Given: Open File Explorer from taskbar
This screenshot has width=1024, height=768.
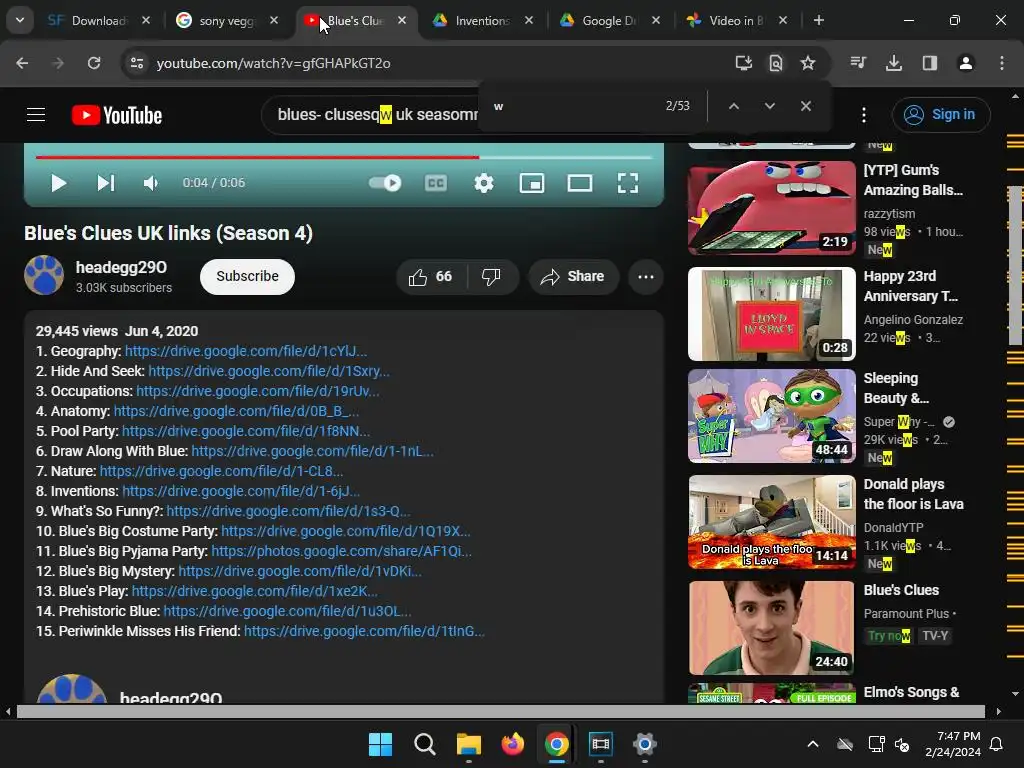Looking at the screenshot, I should [x=468, y=744].
